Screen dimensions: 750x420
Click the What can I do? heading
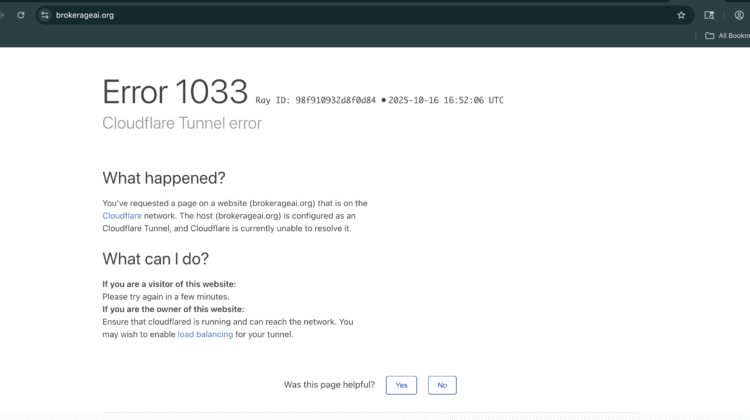(x=155, y=259)
